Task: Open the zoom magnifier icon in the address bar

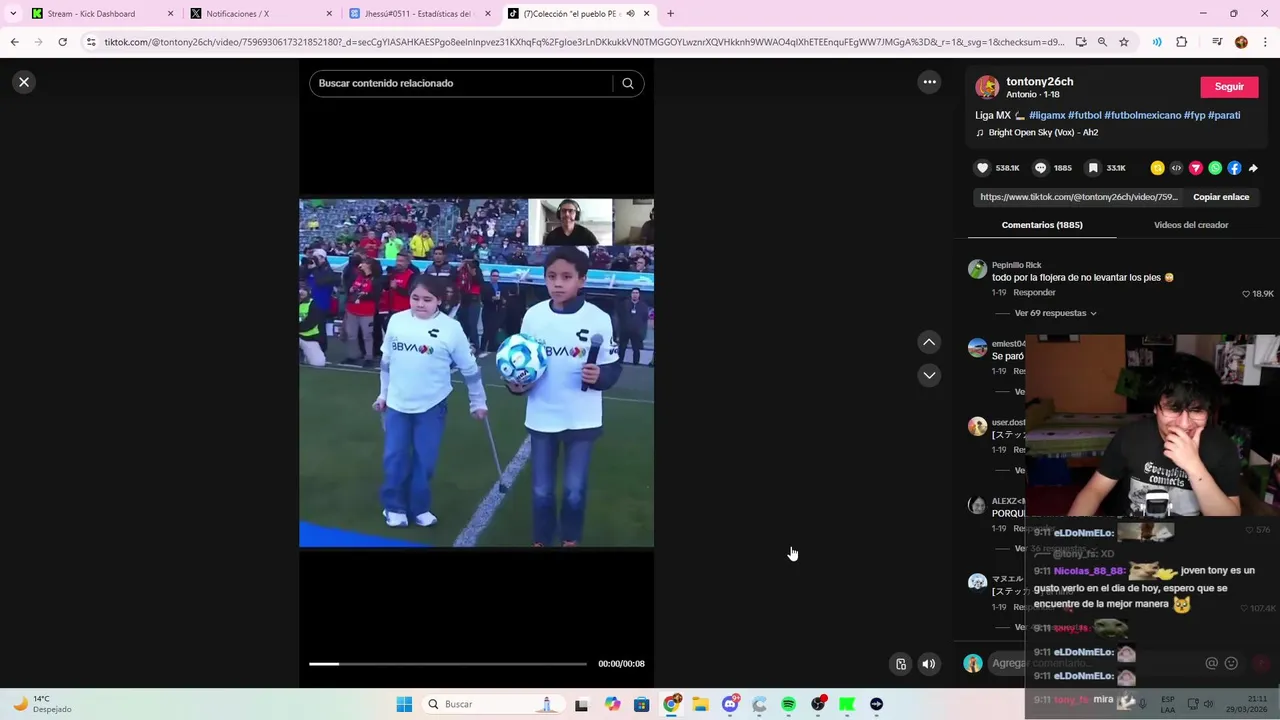Action: 1102,42
